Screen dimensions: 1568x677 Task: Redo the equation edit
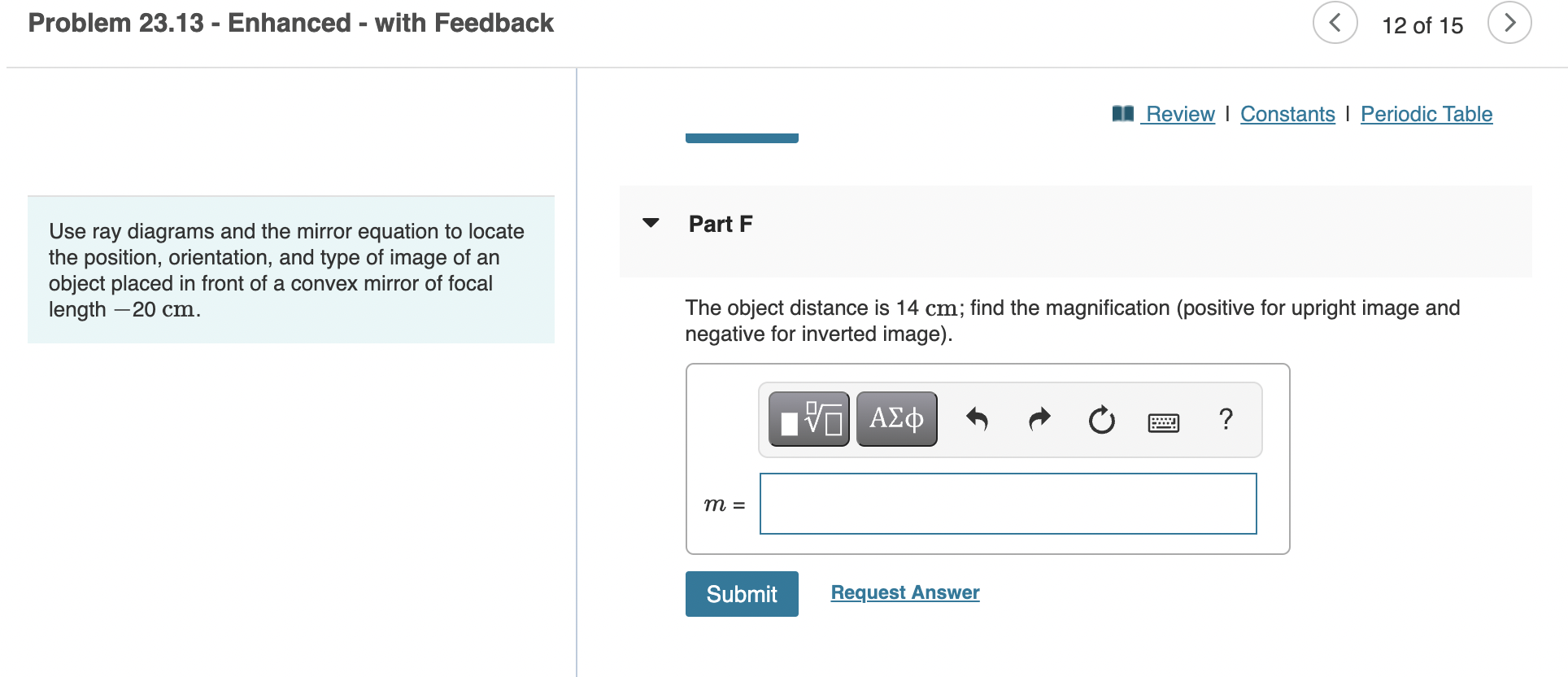[1039, 419]
